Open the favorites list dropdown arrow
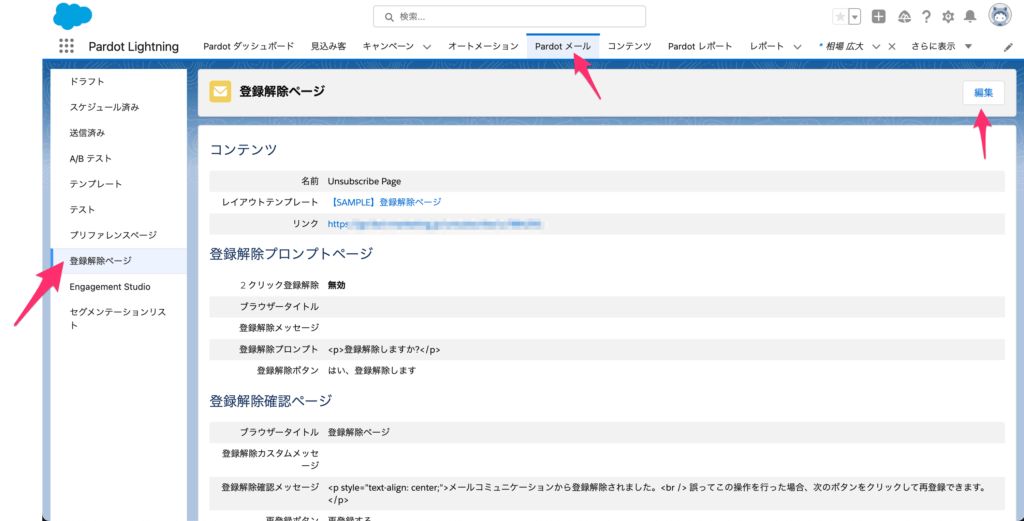Image resolution: width=1024 pixels, height=521 pixels. (854, 17)
